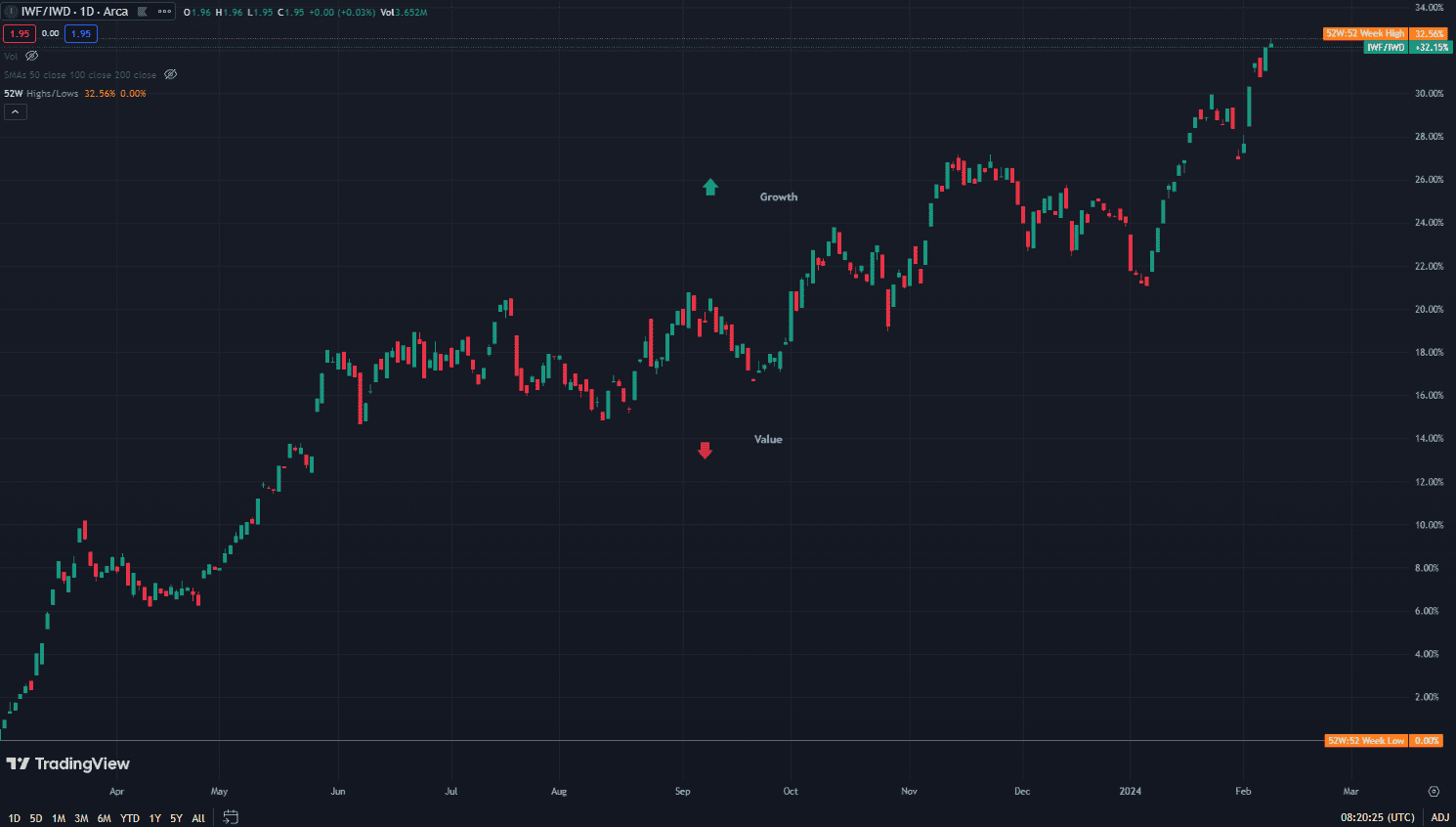Image resolution: width=1456 pixels, height=827 pixels.
Task: Click the red Value down-arrow drawing
Action: pyautogui.click(x=706, y=451)
